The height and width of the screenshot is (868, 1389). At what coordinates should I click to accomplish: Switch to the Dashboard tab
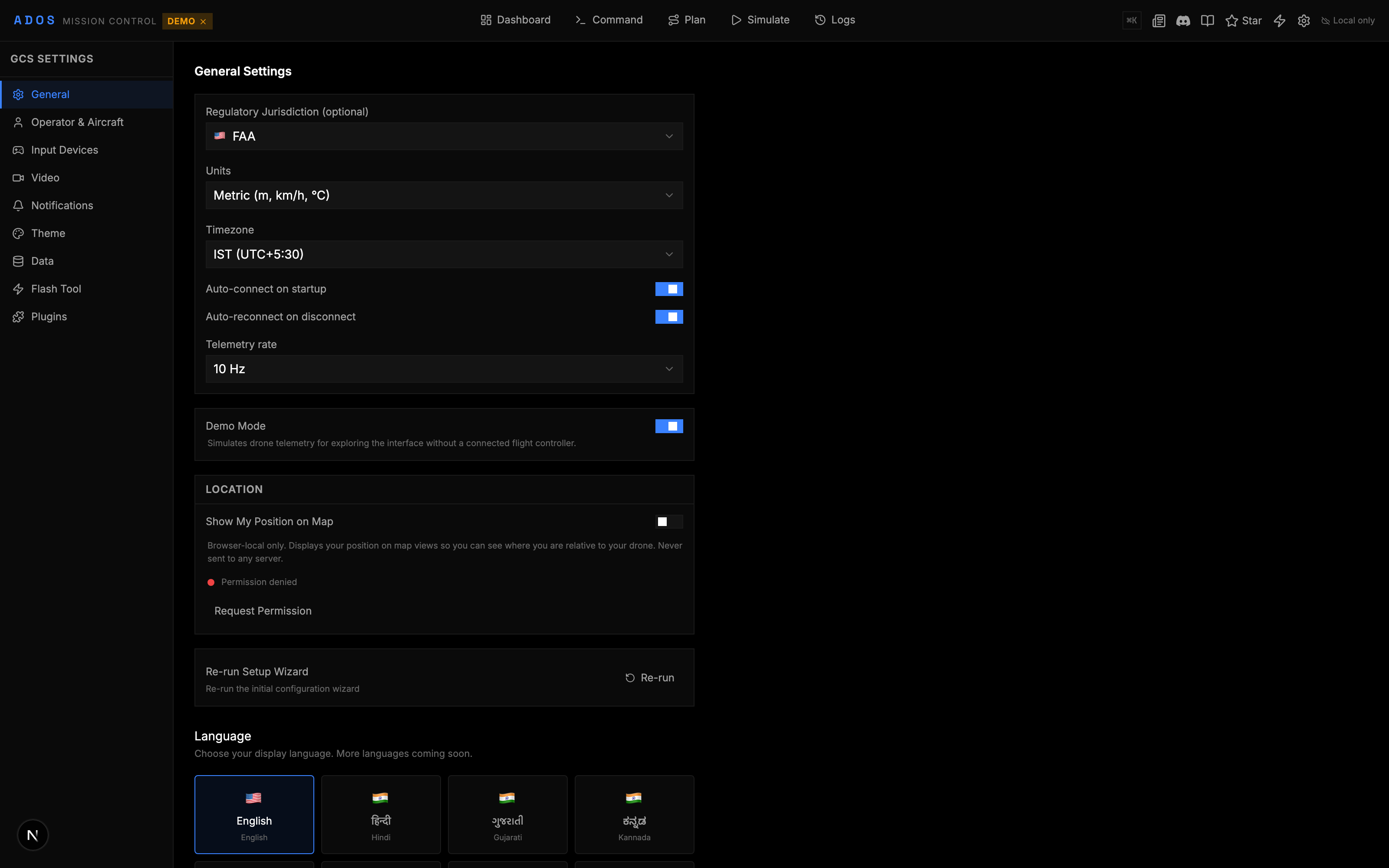[x=515, y=20]
